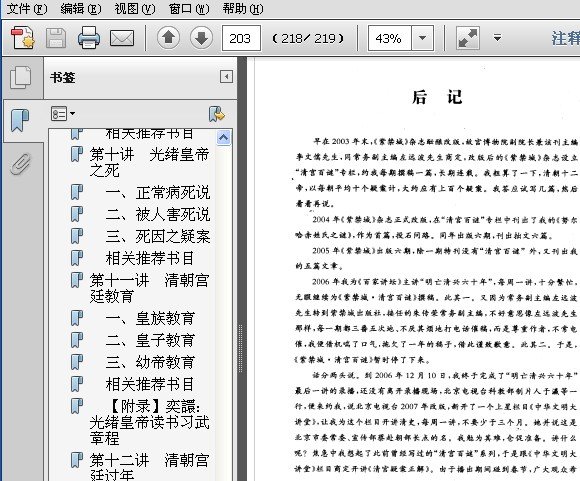Image resolution: width=580 pixels, height=481 pixels.
Task: Collapse the 书签 navigation pane
Action: [226, 77]
